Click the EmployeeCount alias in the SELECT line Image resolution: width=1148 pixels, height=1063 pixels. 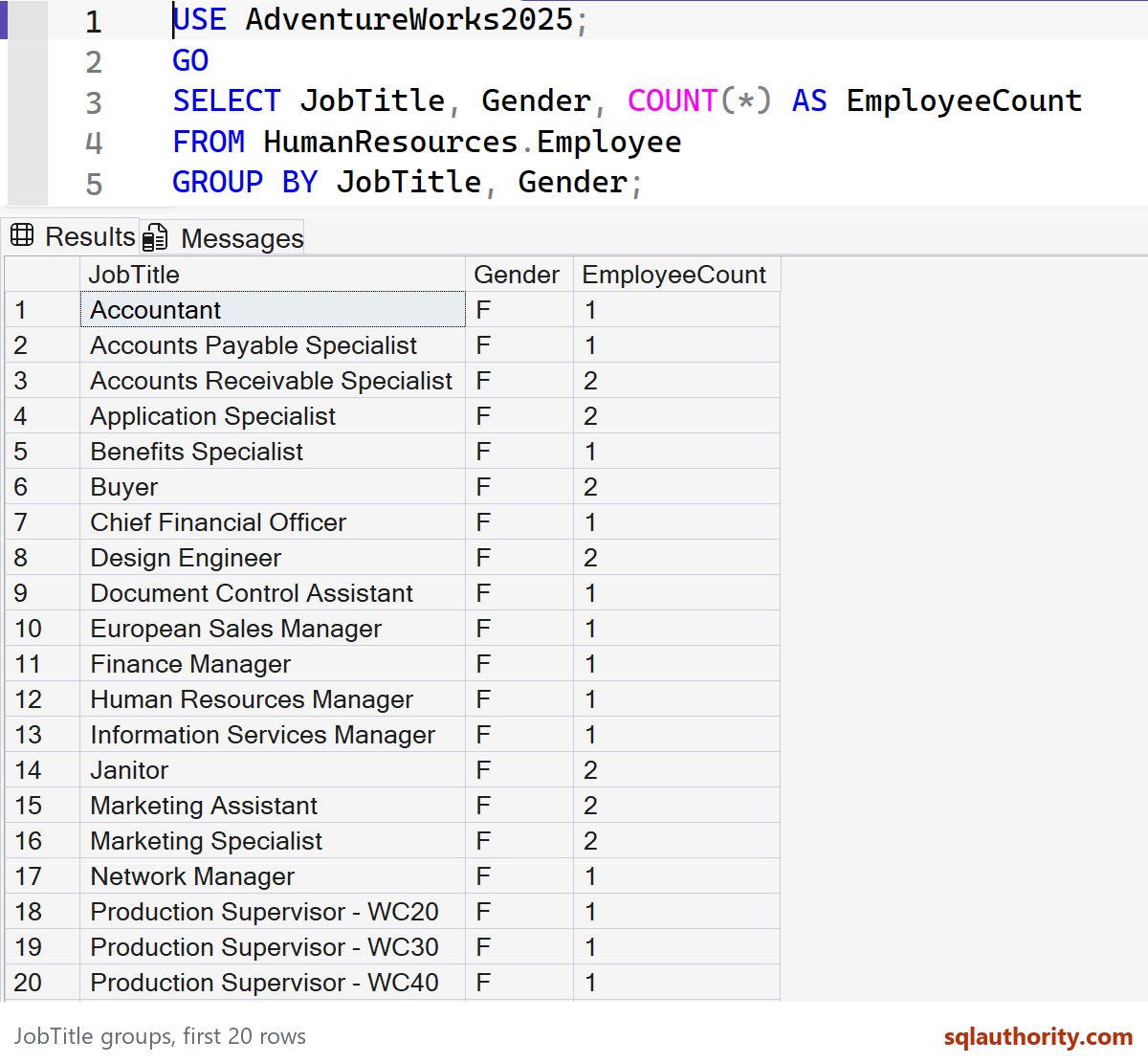(964, 100)
